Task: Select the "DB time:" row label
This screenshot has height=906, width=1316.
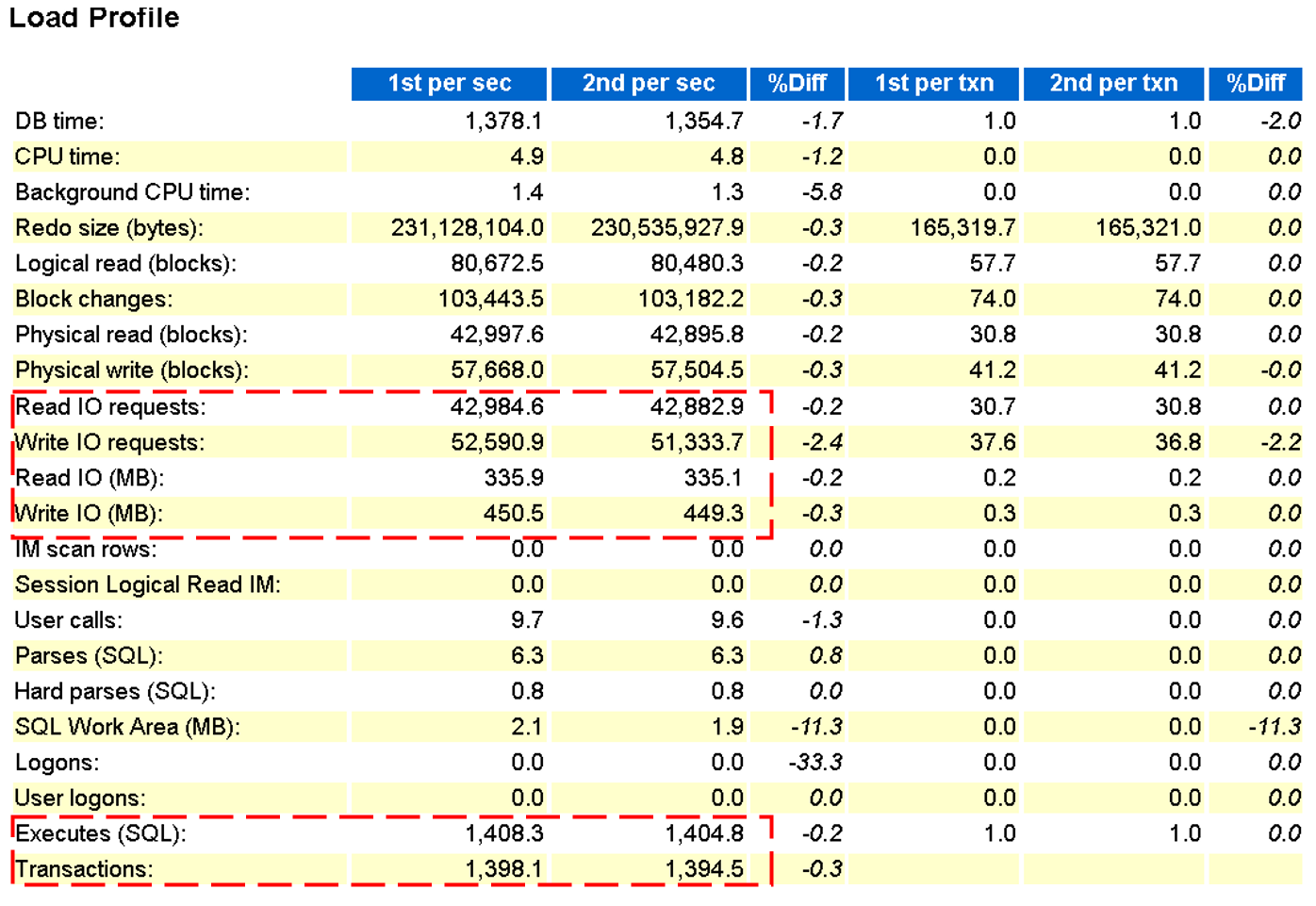Action: tap(59, 122)
